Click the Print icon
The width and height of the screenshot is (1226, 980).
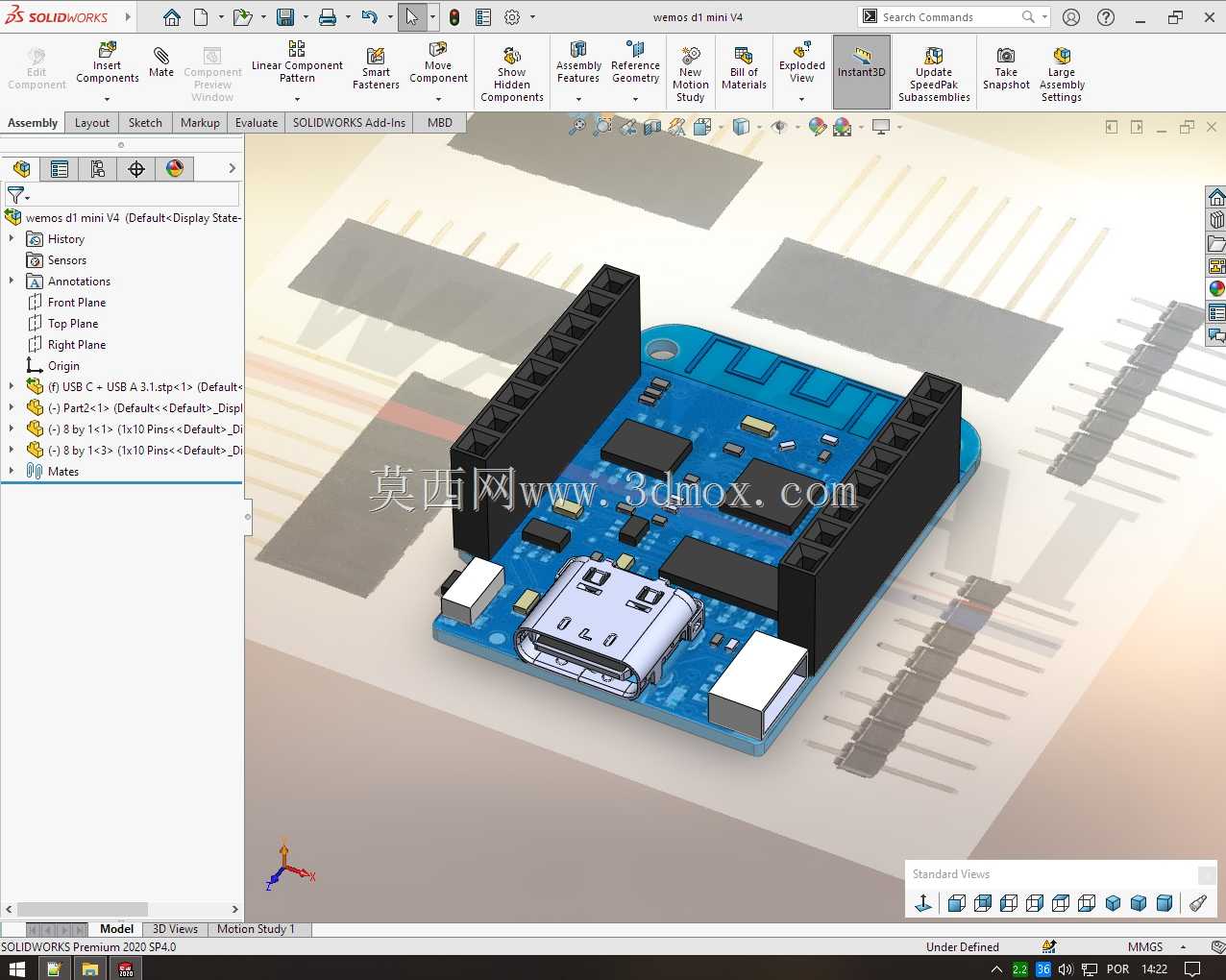pos(328,17)
